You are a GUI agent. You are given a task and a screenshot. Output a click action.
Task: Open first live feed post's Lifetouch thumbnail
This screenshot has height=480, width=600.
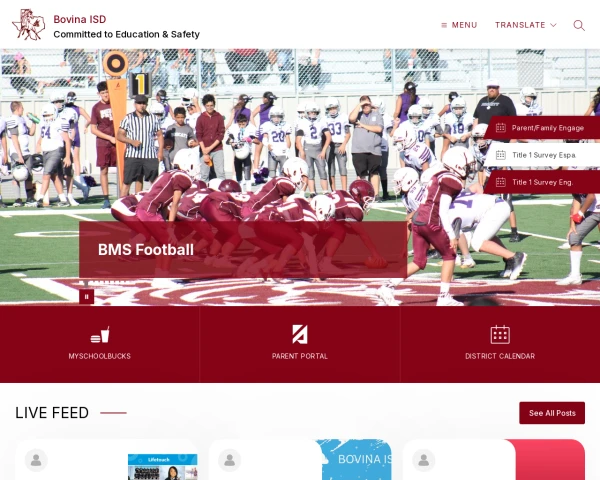pyautogui.click(x=162, y=467)
